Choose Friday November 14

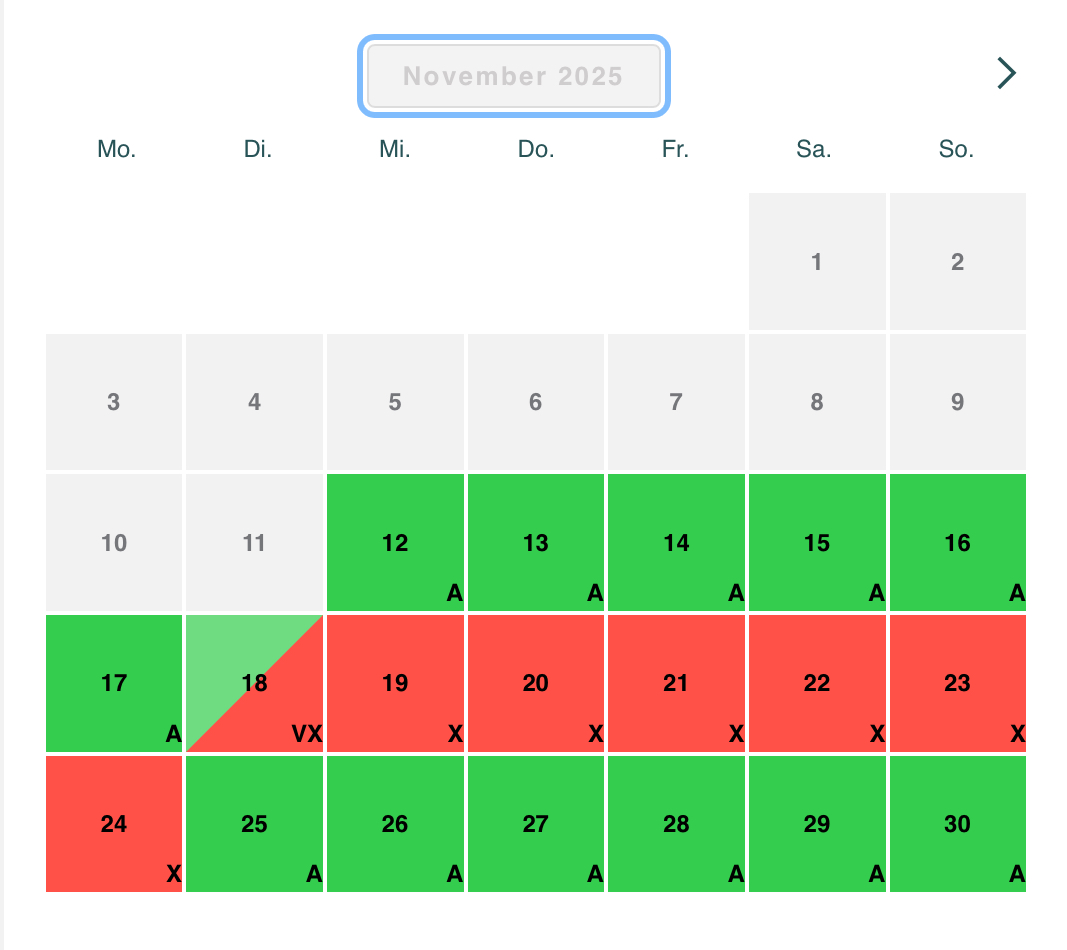(676, 543)
